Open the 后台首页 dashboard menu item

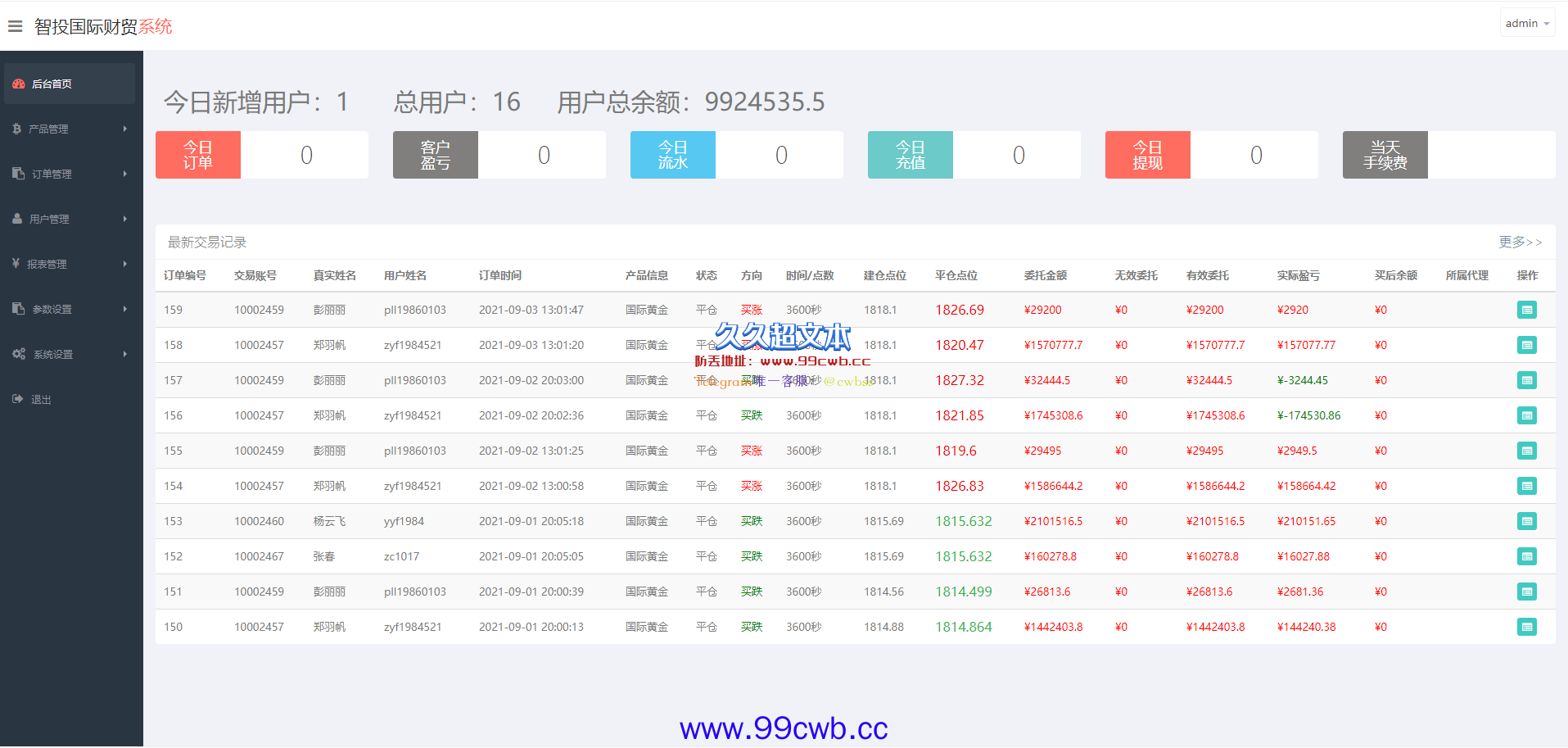pos(70,84)
